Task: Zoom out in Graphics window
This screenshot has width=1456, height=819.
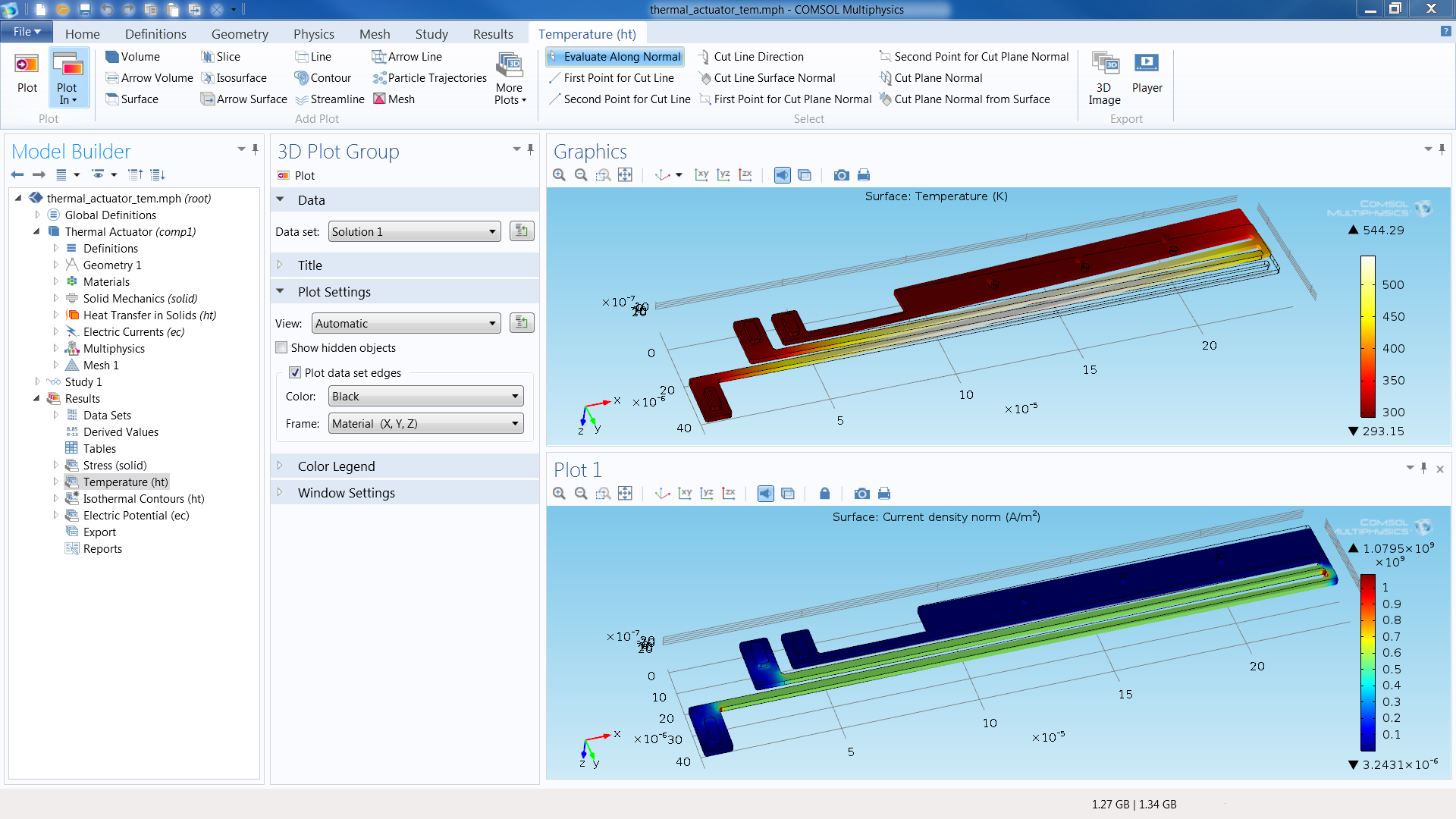Action: [x=581, y=175]
